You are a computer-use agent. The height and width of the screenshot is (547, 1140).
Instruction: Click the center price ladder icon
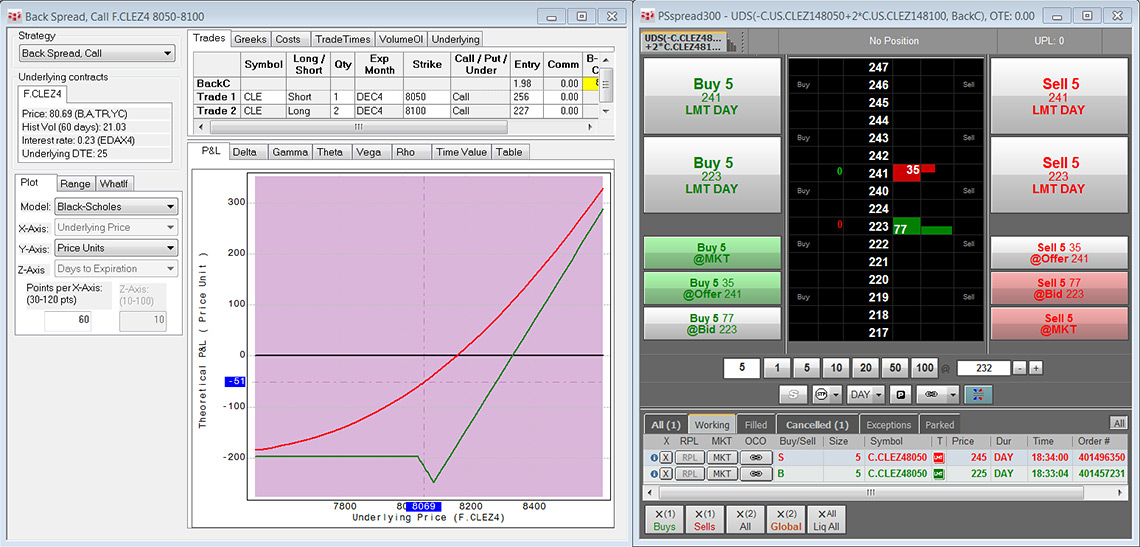[978, 395]
